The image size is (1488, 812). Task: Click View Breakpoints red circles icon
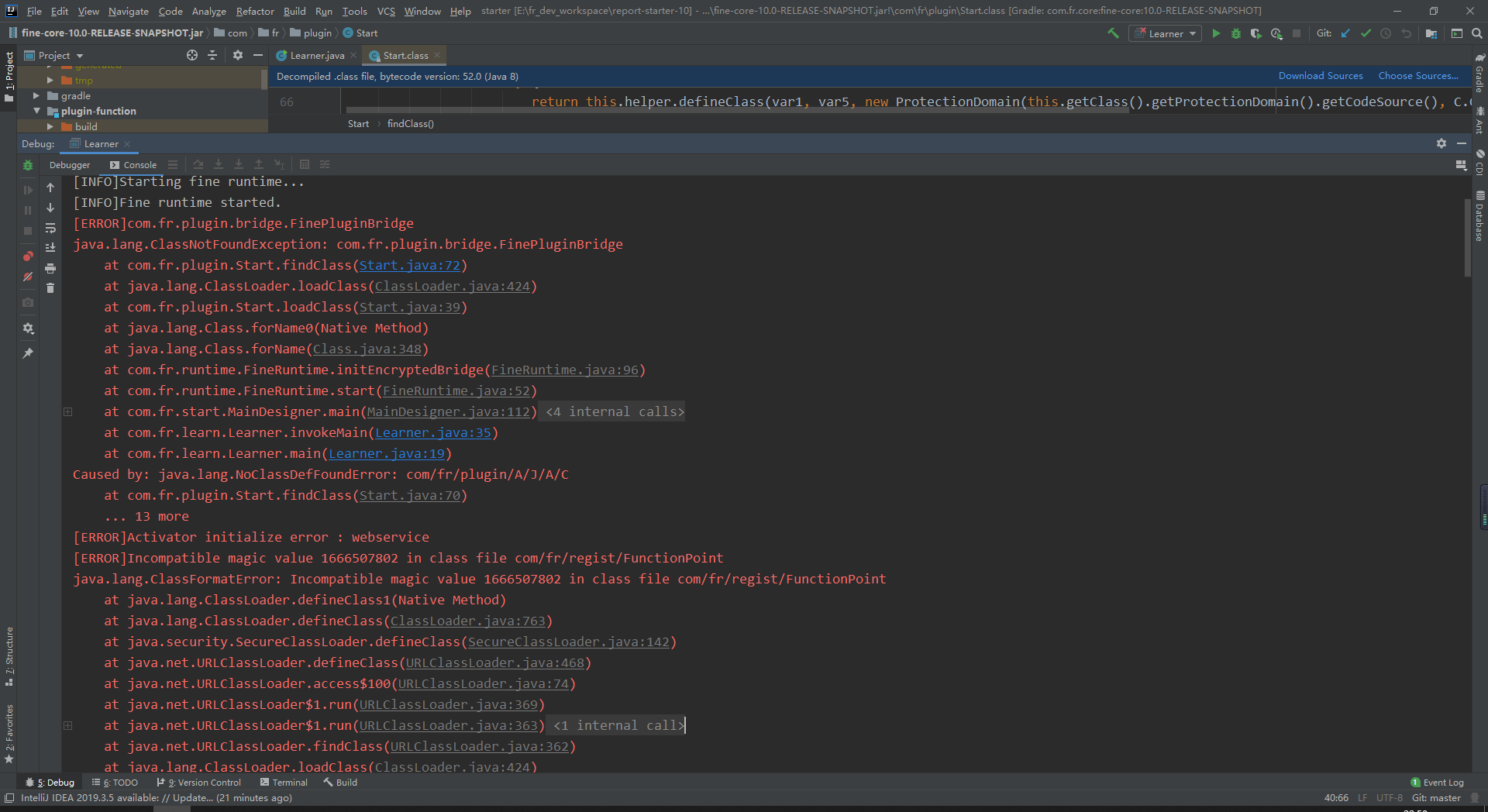28,256
